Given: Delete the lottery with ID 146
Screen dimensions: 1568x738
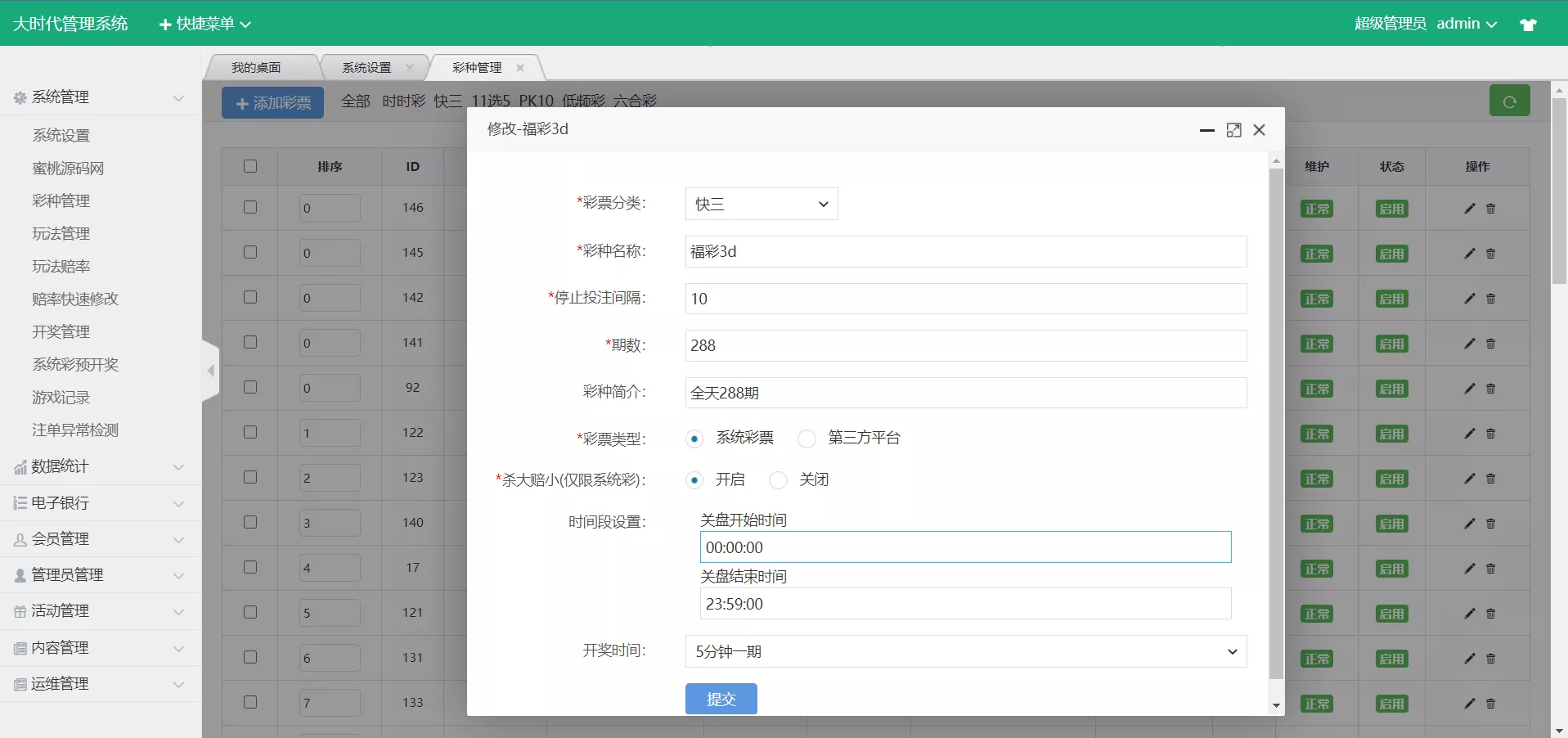Looking at the screenshot, I should (x=1492, y=208).
